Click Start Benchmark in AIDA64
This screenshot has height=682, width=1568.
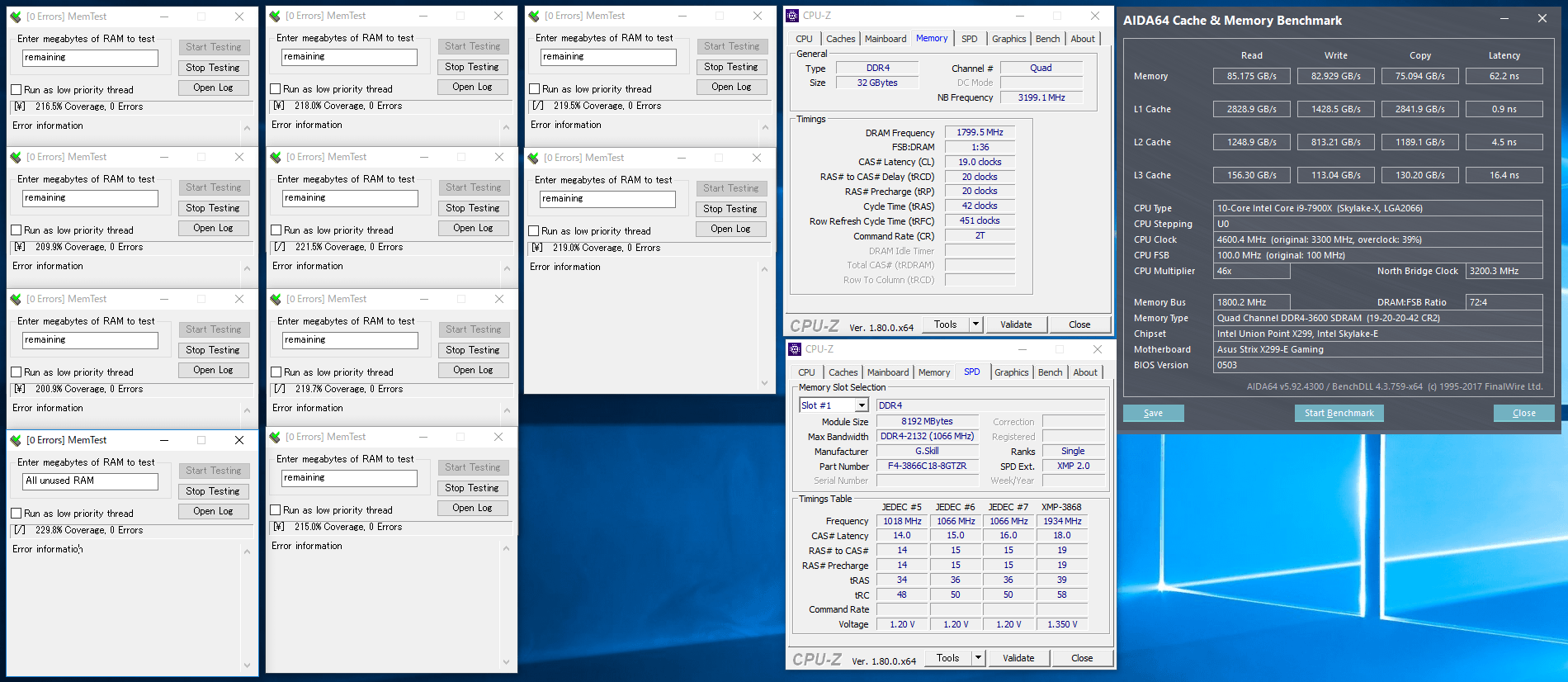click(x=1339, y=413)
